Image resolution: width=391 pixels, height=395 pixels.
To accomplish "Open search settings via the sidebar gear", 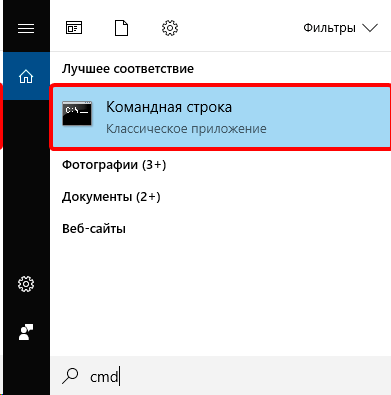I will 26,284.
